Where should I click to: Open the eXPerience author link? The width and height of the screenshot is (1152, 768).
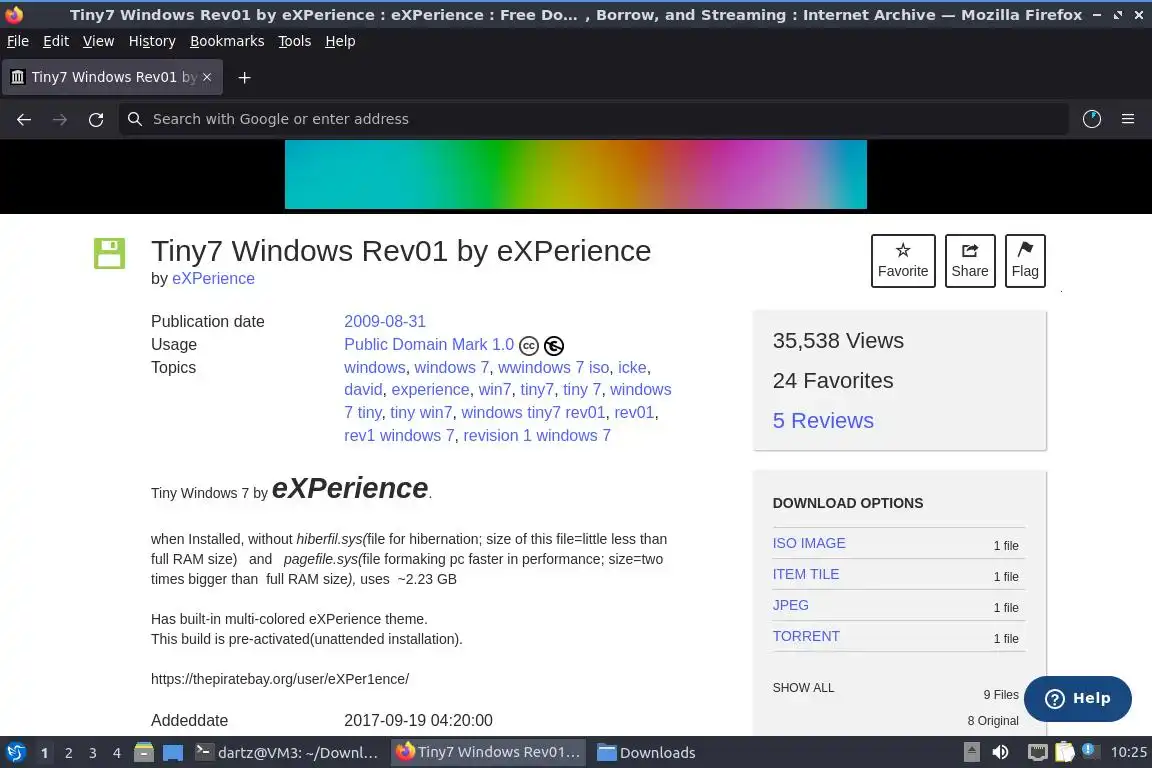click(213, 279)
